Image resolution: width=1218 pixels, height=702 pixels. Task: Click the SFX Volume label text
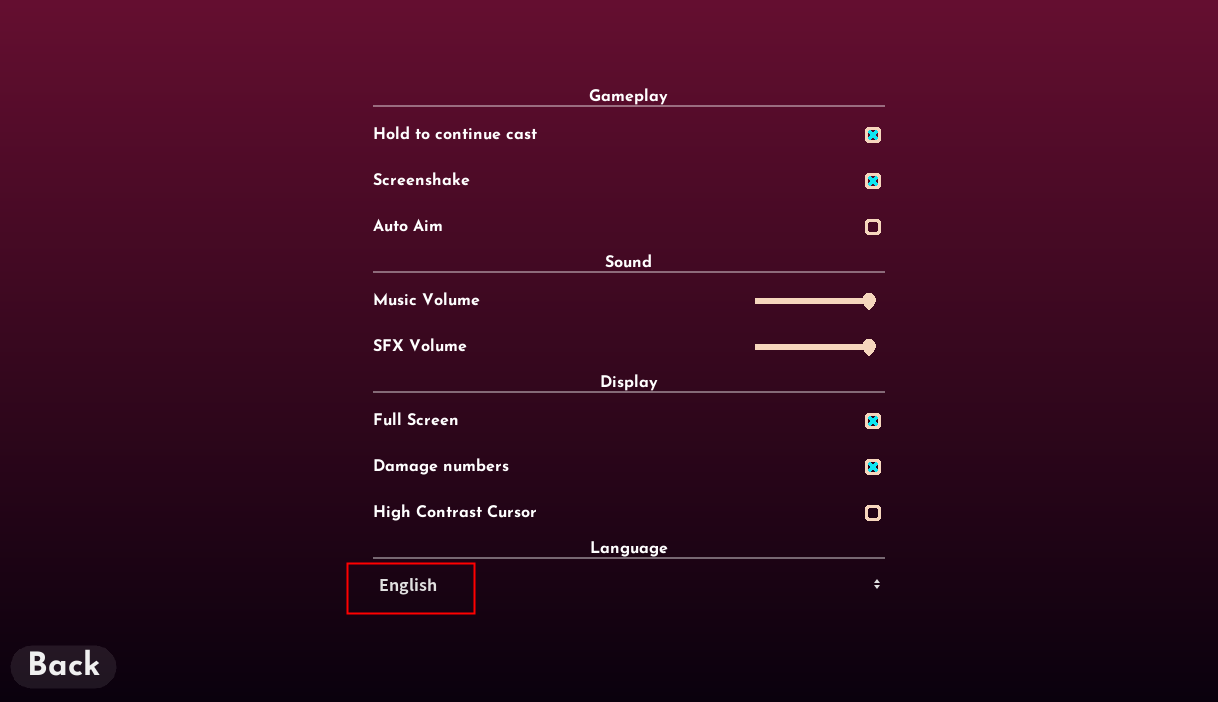(420, 346)
